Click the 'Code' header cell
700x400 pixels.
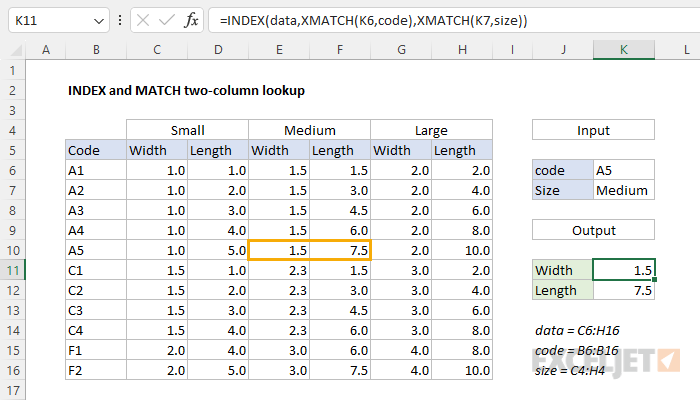pyautogui.click(x=96, y=150)
